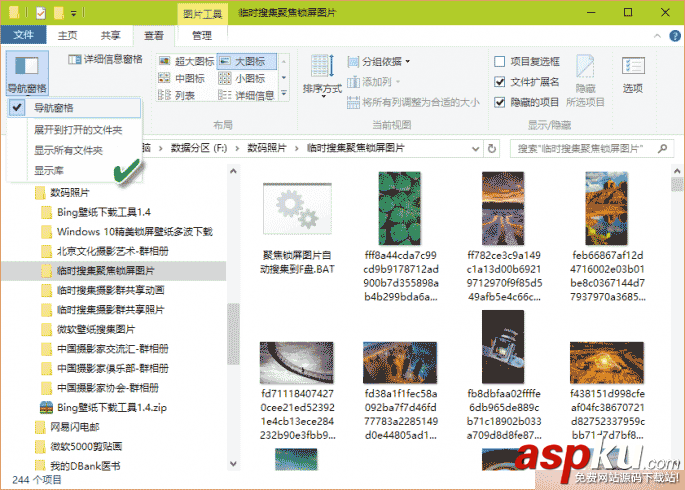Switch to the 共享 (Share) ribbon tab
This screenshot has height=490, width=685.
click(x=110, y=35)
